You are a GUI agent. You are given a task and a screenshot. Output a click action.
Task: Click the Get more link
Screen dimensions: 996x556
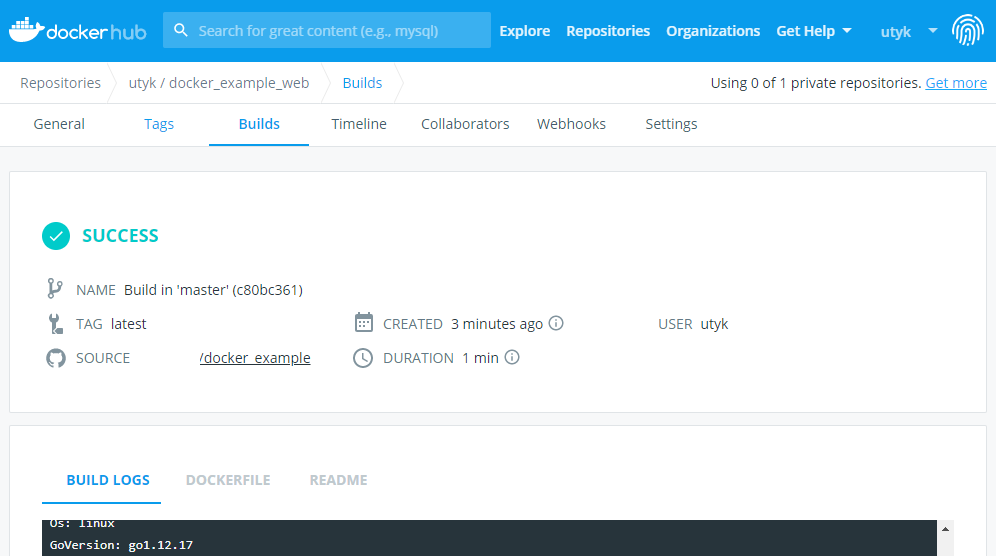[x=956, y=83]
